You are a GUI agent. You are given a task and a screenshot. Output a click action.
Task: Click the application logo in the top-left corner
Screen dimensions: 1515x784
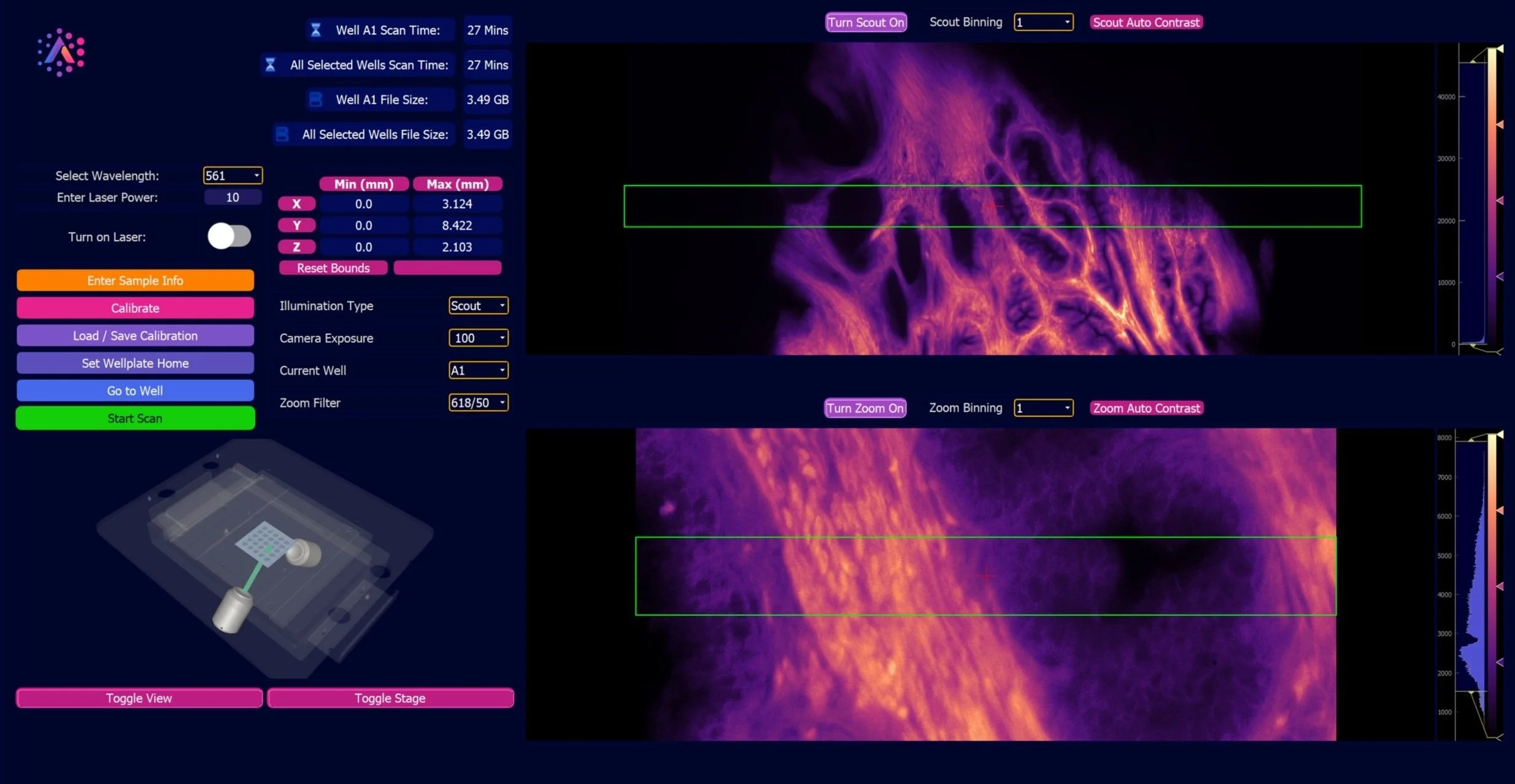point(61,52)
